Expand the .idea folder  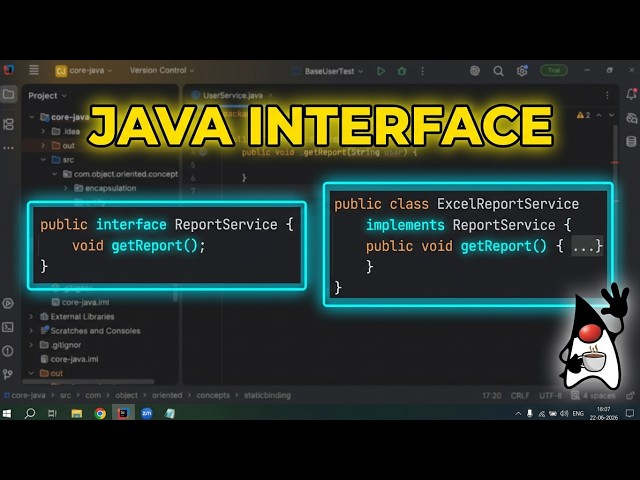(43, 131)
